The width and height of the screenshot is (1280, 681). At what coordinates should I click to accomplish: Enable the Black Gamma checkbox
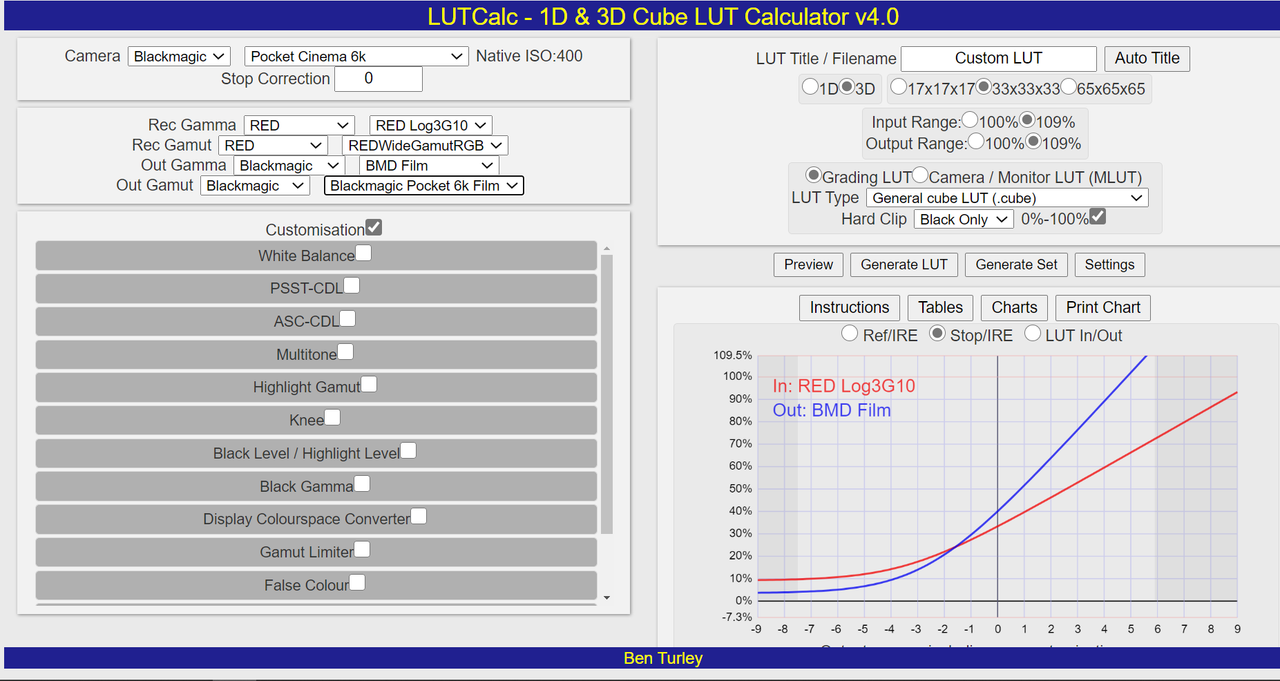click(362, 484)
